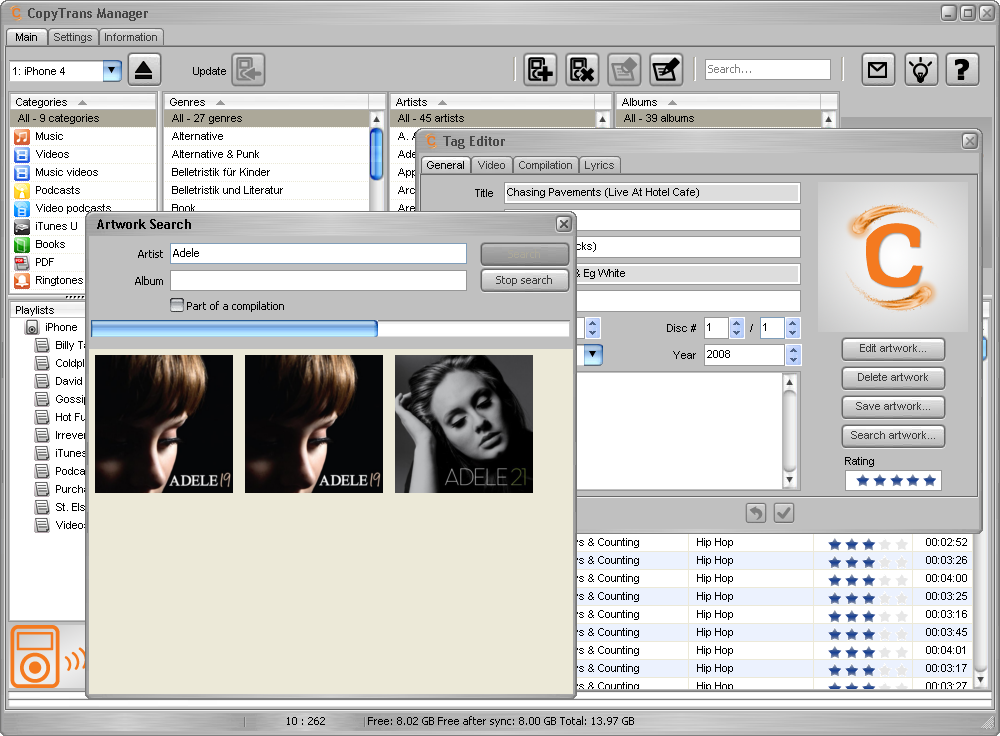
Task: Switch to the Settings tab
Action: tap(73, 37)
